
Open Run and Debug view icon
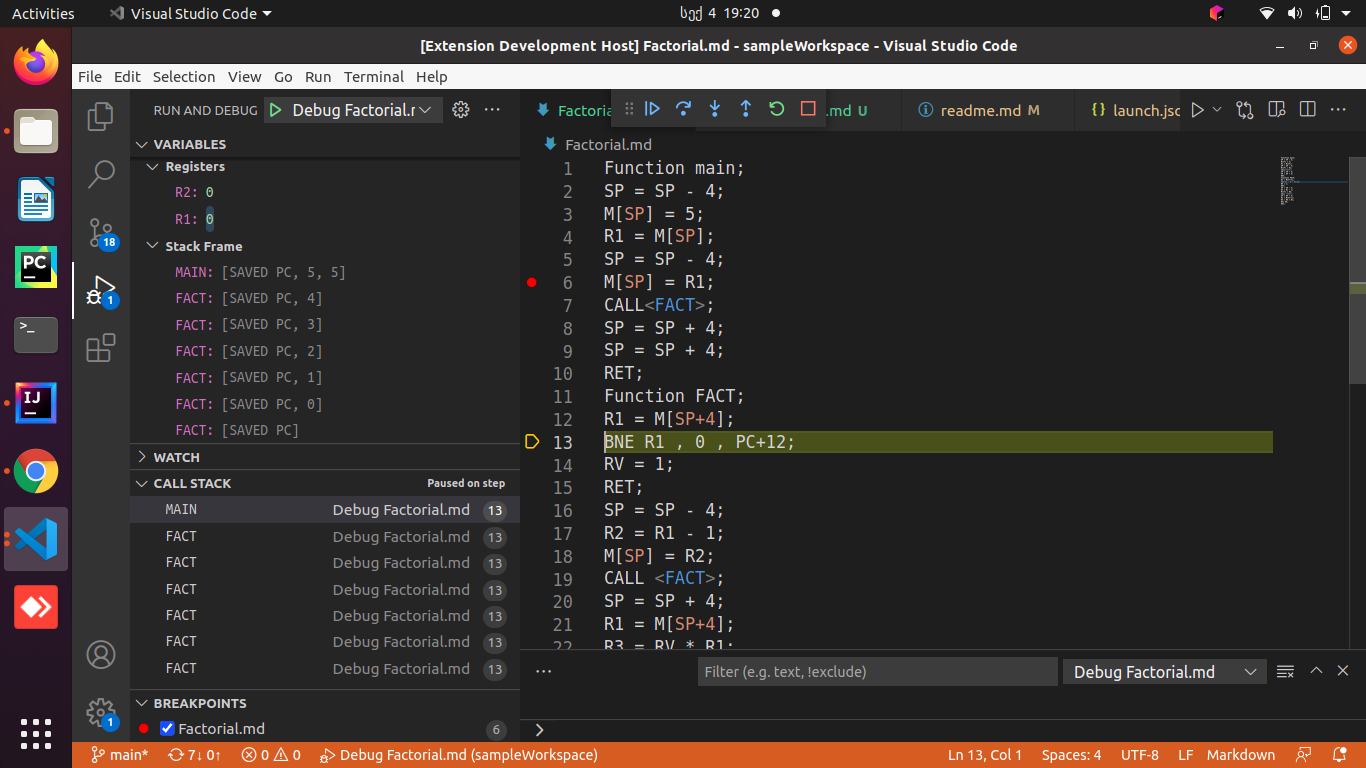pos(101,291)
